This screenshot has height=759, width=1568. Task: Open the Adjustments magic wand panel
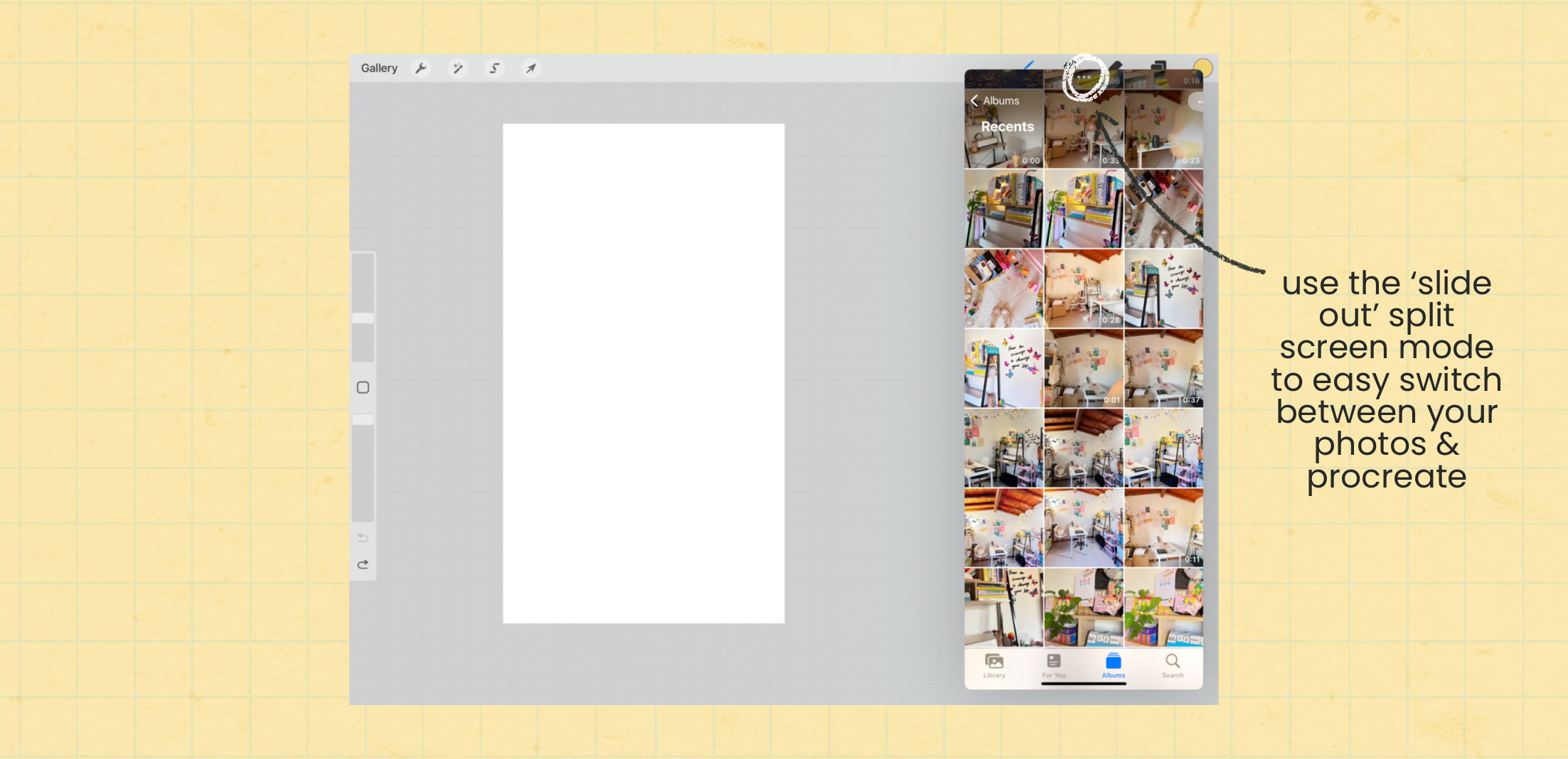(x=457, y=68)
